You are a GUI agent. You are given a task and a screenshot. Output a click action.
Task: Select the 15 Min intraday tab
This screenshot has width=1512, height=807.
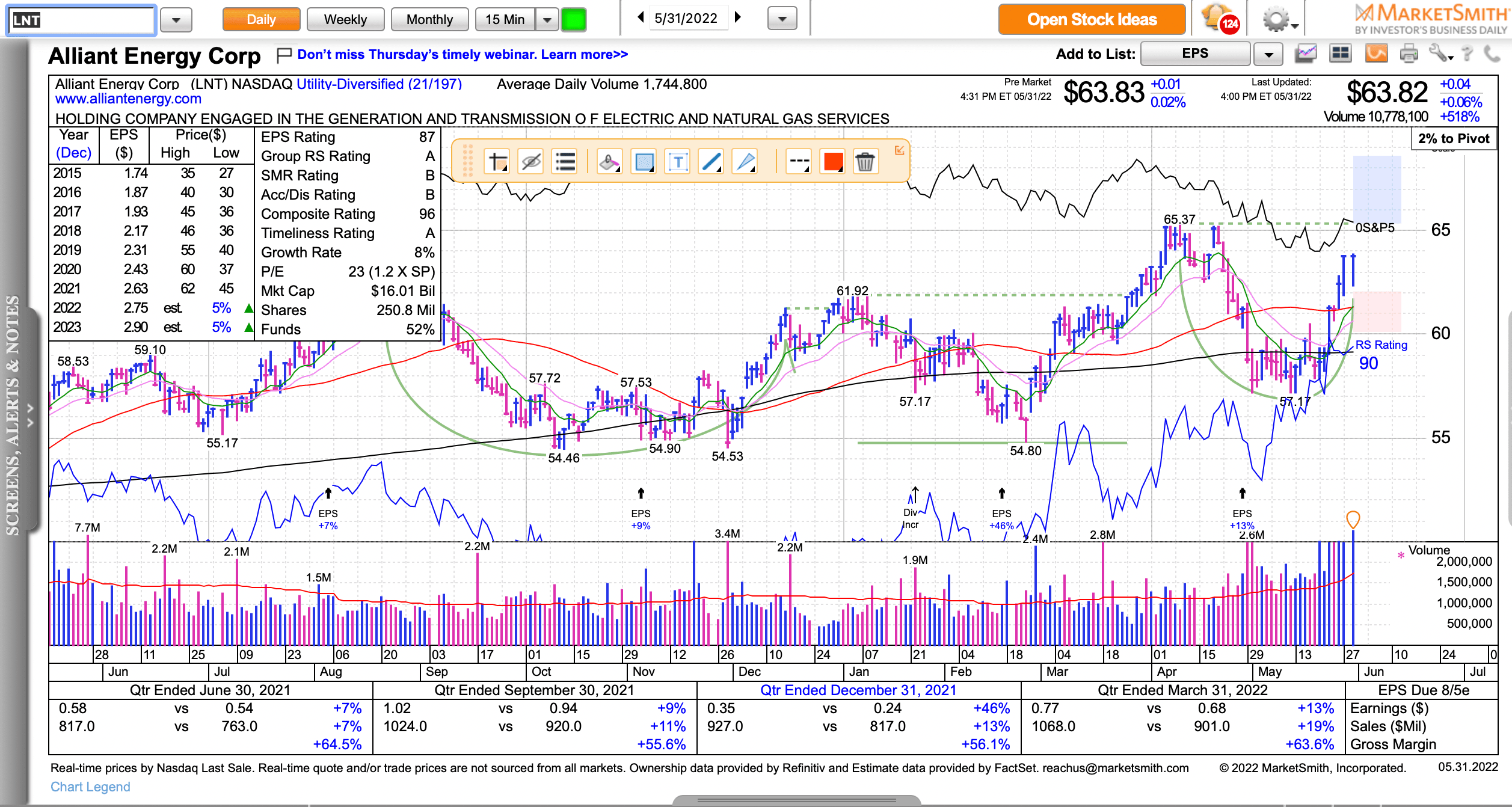tap(505, 20)
